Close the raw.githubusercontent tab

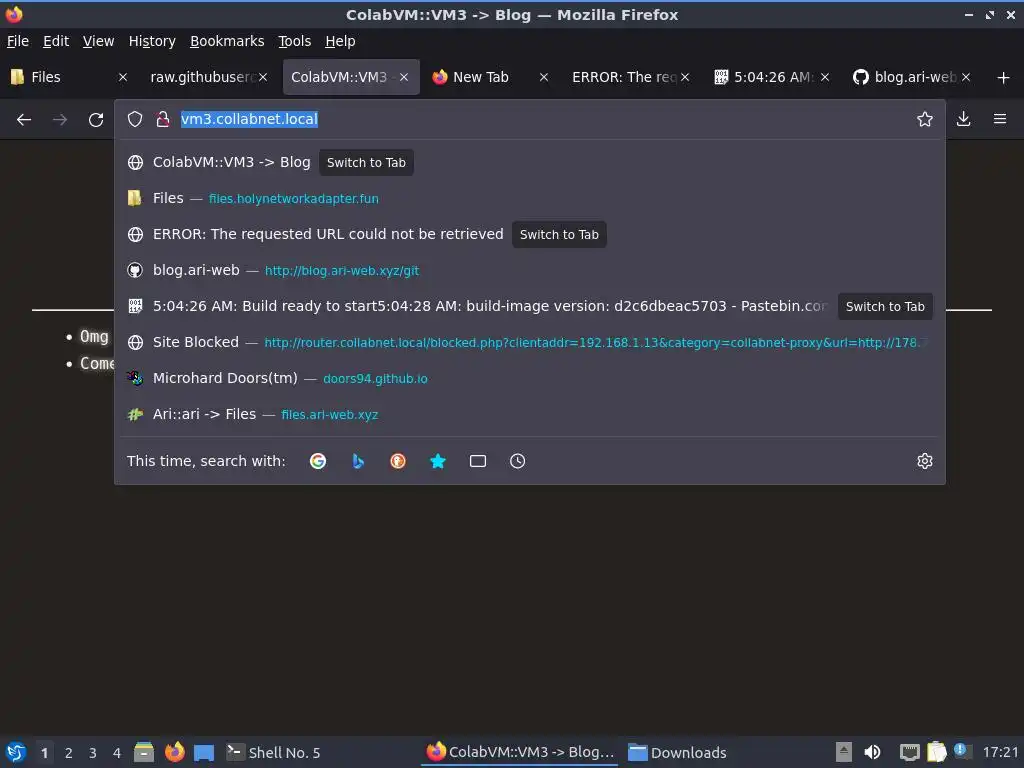(263, 77)
